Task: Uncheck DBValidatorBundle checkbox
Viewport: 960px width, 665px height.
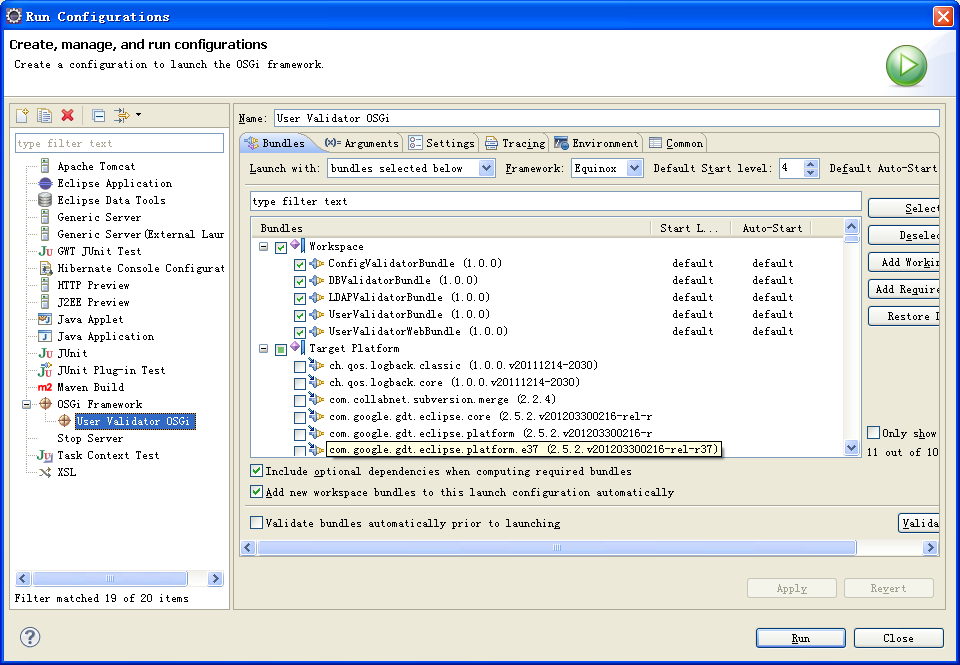Action: [x=299, y=282]
